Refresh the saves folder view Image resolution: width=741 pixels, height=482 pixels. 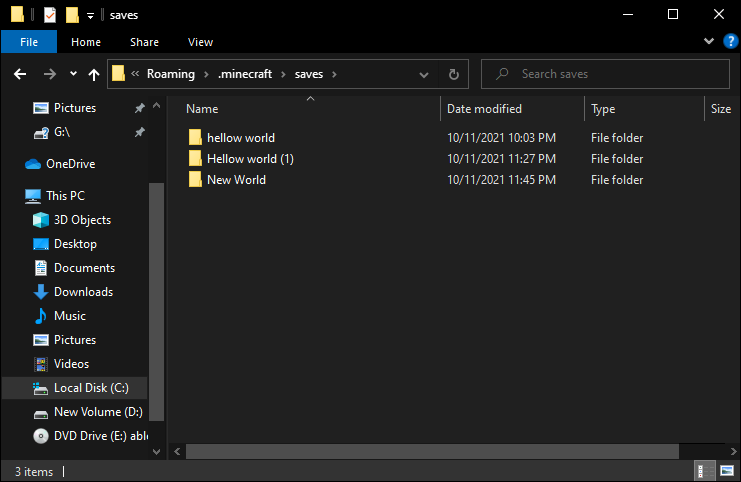click(x=454, y=74)
